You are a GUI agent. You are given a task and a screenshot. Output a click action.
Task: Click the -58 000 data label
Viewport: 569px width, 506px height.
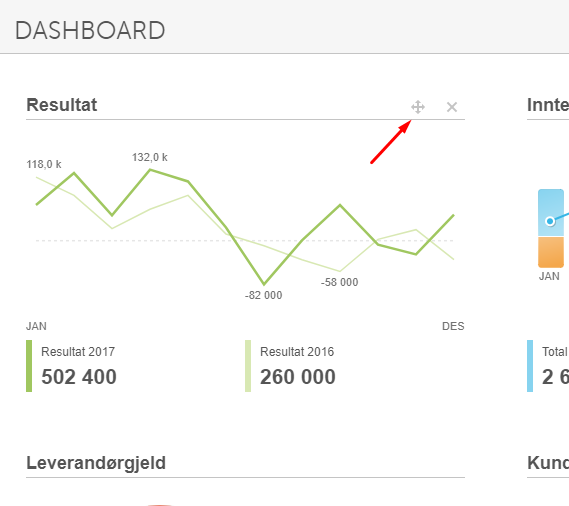pos(340,282)
